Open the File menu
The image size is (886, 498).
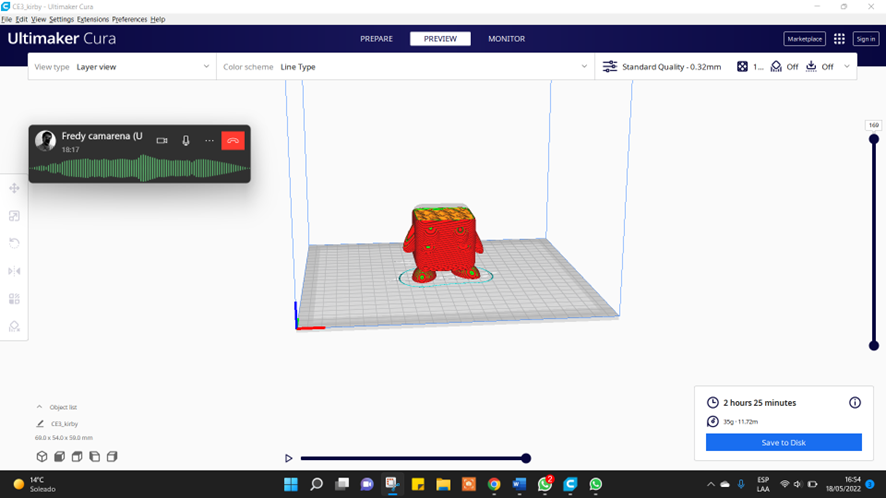(x=6, y=19)
